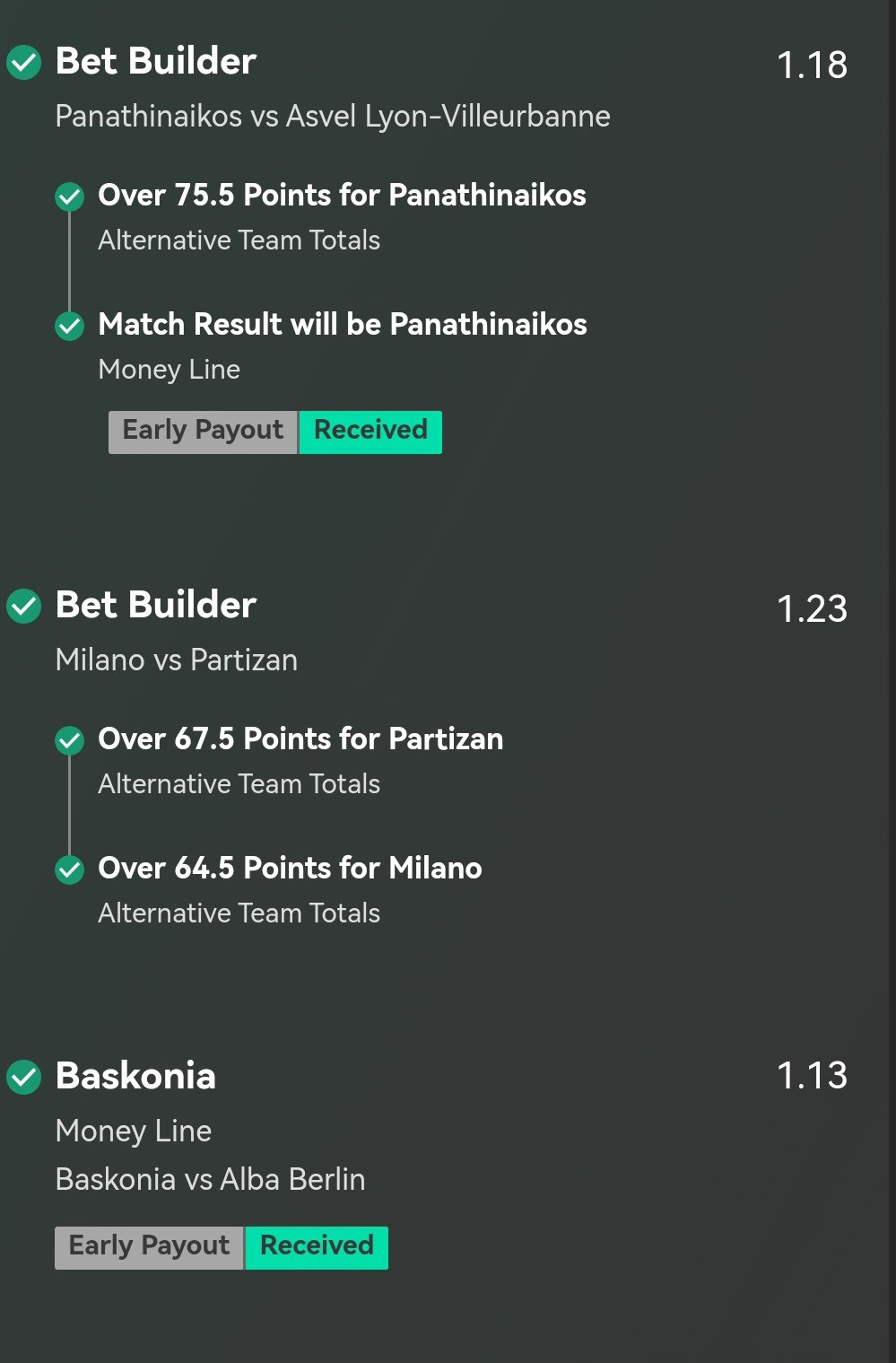Click the checkmark next to Over 75.5 Points
Image resolution: width=896 pixels, height=1363 pixels.
click(x=69, y=196)
